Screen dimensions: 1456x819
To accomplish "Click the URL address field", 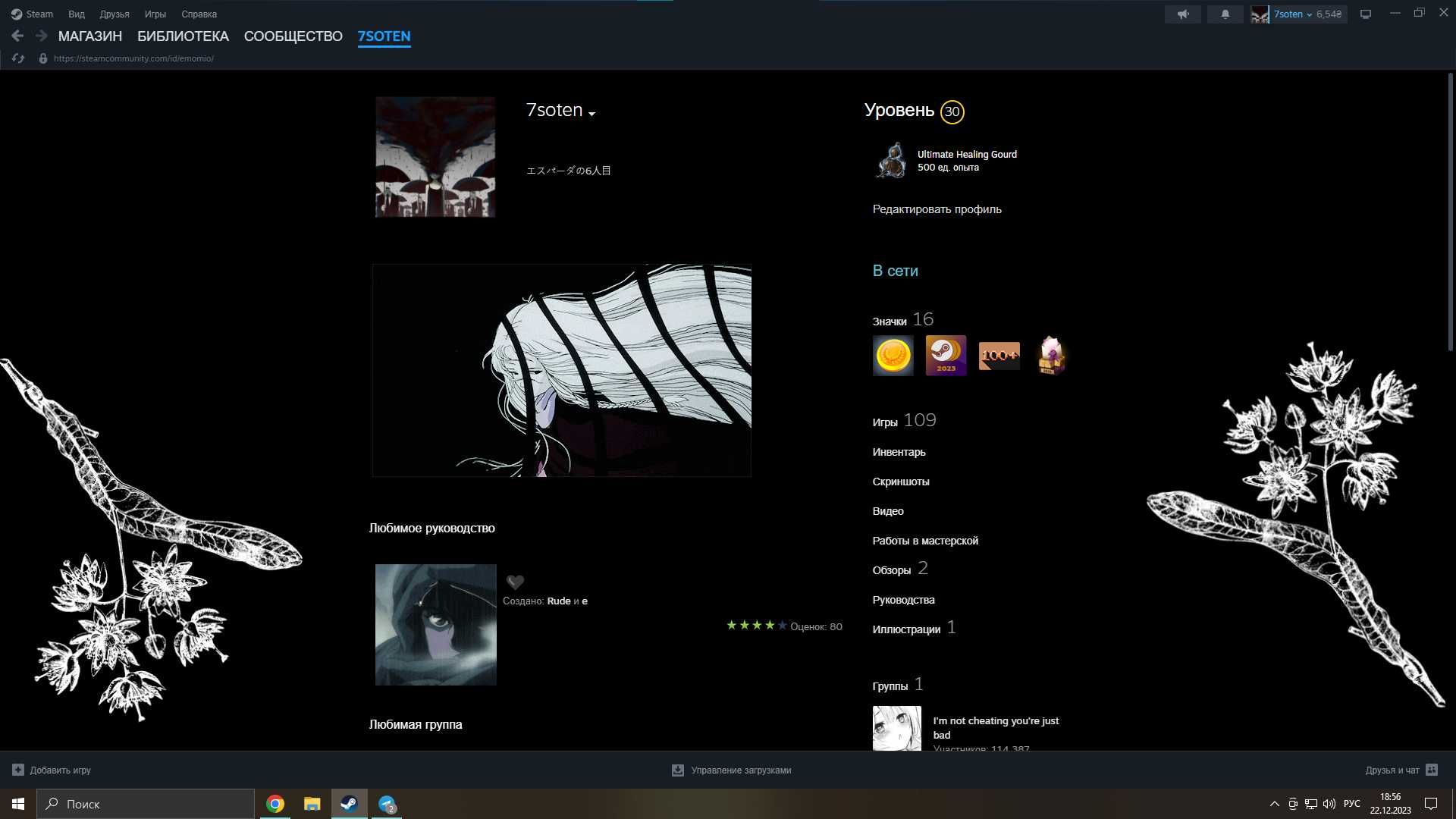I will point(133,58).
